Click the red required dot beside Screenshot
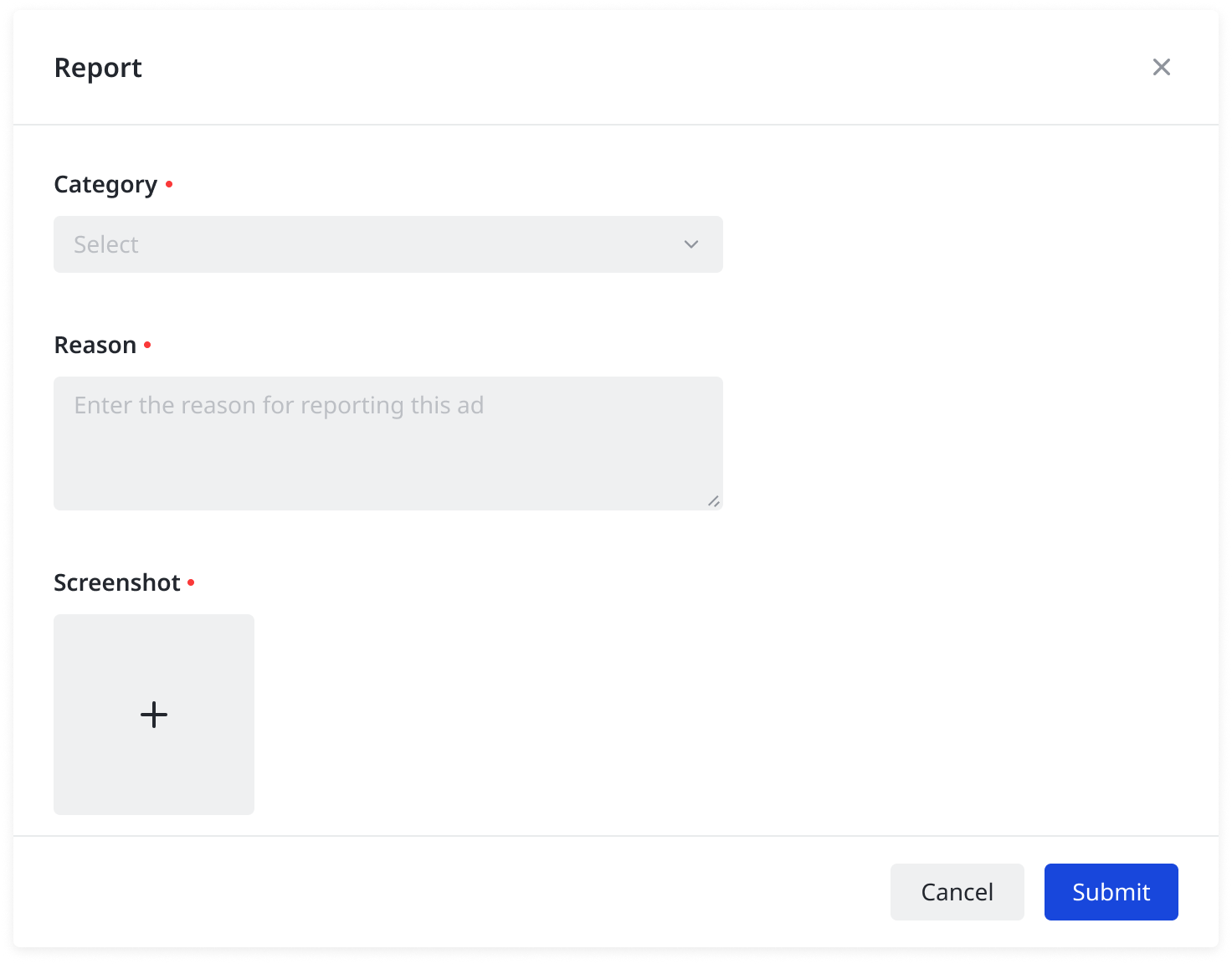This screenshot has width=1232, height=964. [x=191, y=582]
